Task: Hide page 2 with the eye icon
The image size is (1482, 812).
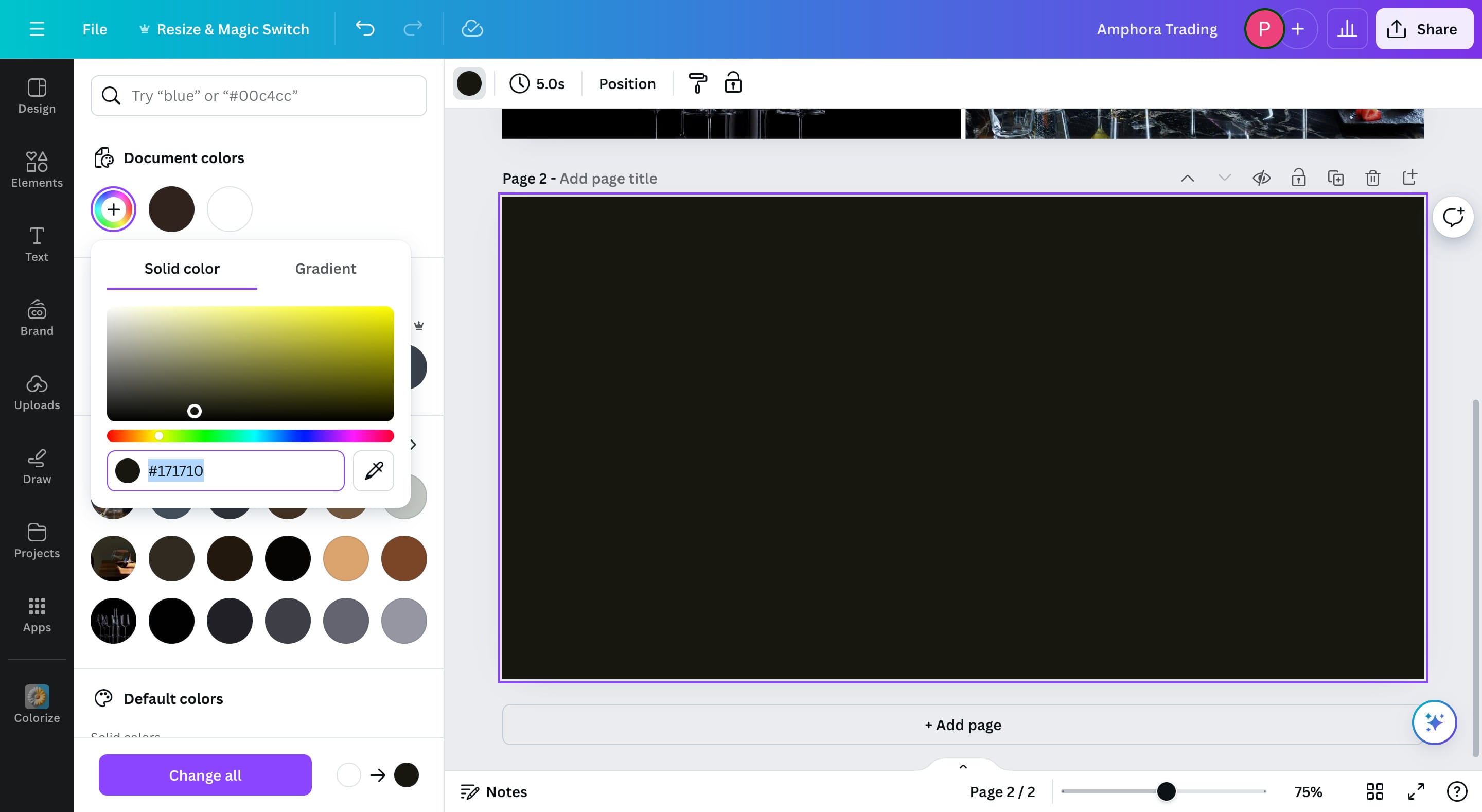Action: (x=1261, y=178)
